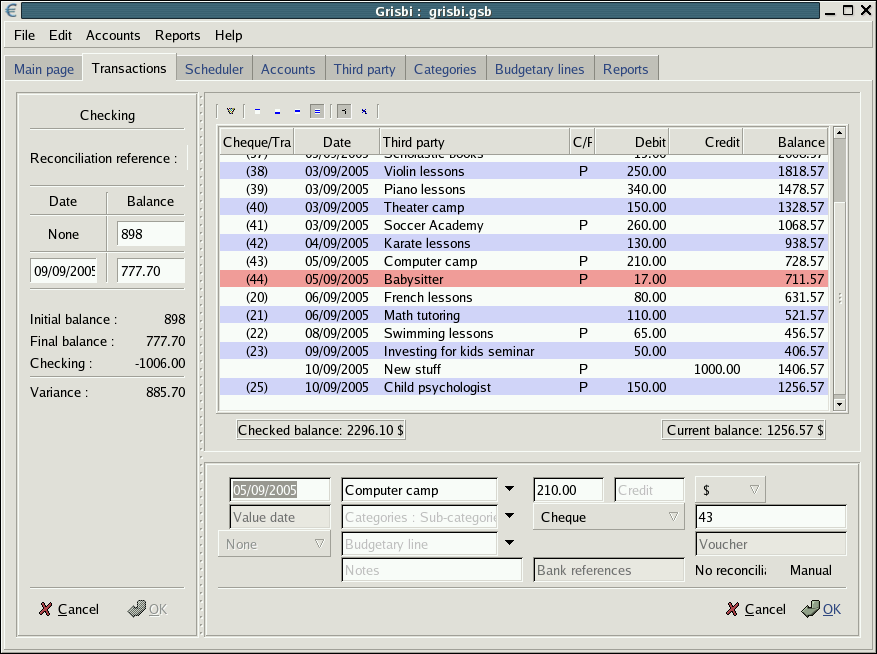This screenshot has width=877, height=654.
Task: Select the one-line view icon with top bar
Action: tap(258, 111)
